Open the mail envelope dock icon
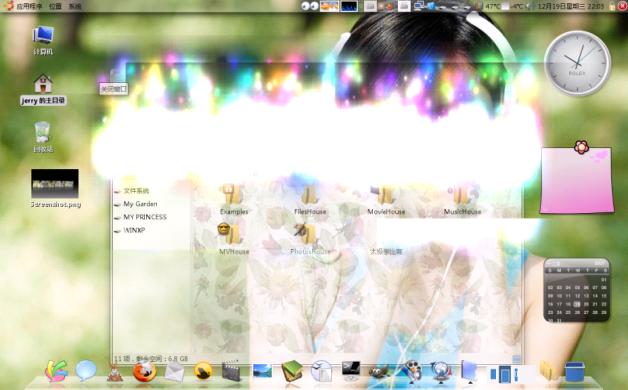Viewport: 628px width, 390px height. click(x=175, y=372)
